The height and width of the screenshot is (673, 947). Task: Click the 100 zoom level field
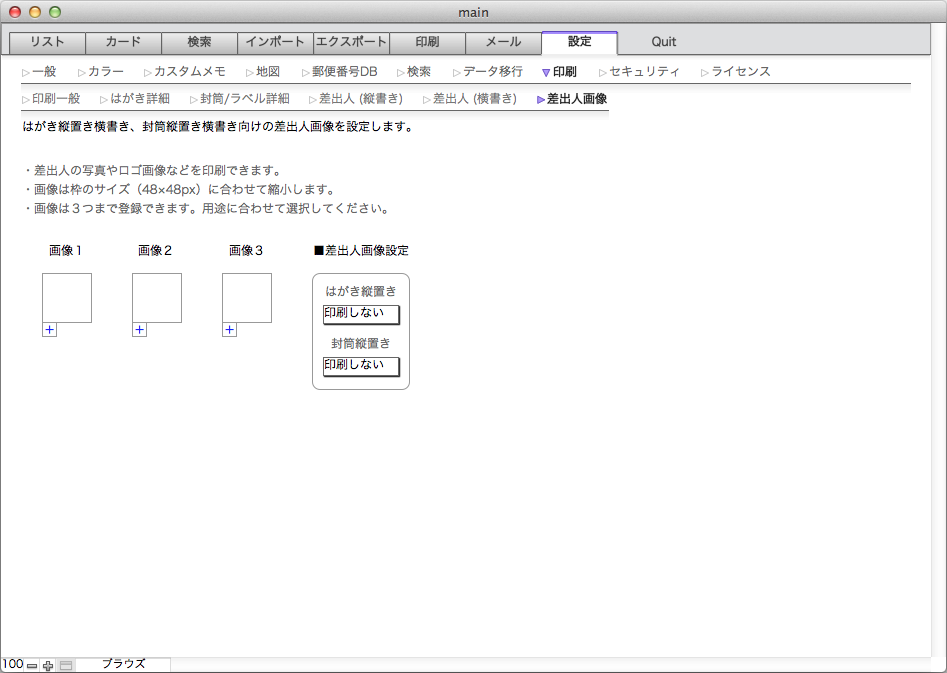coord(13,665)
